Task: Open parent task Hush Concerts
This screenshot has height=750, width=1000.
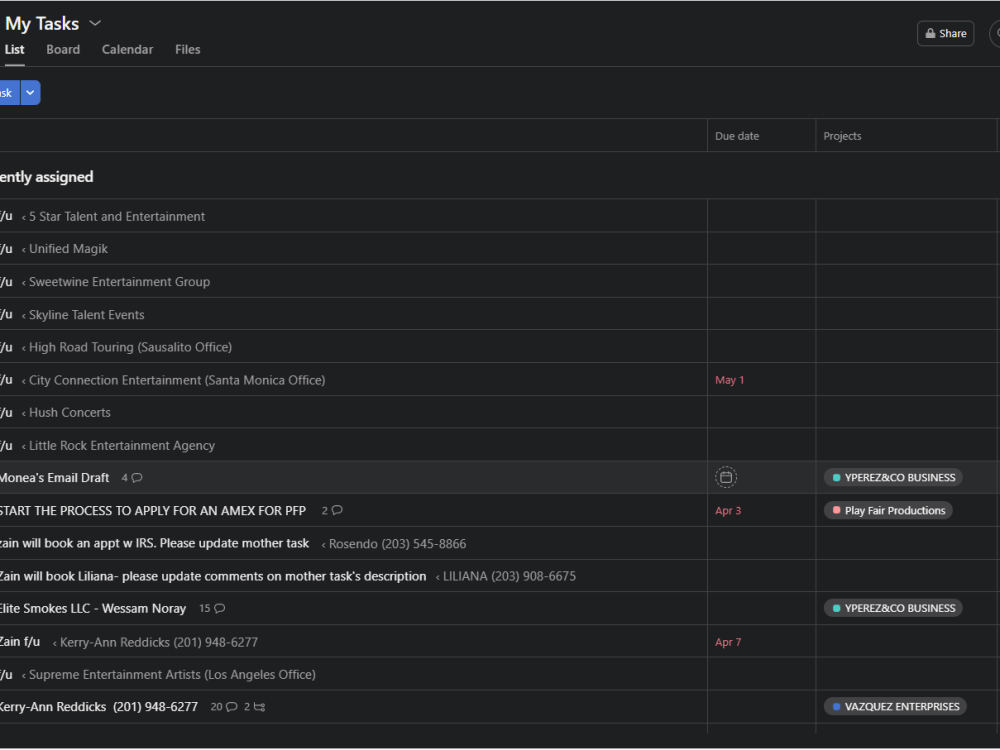Action: (x=70, y=413)
